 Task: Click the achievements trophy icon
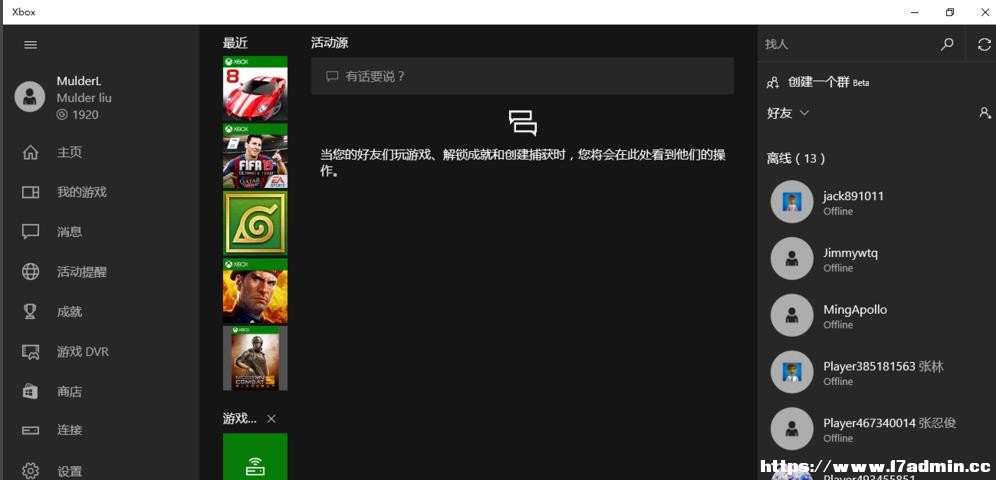coord(30,312)
